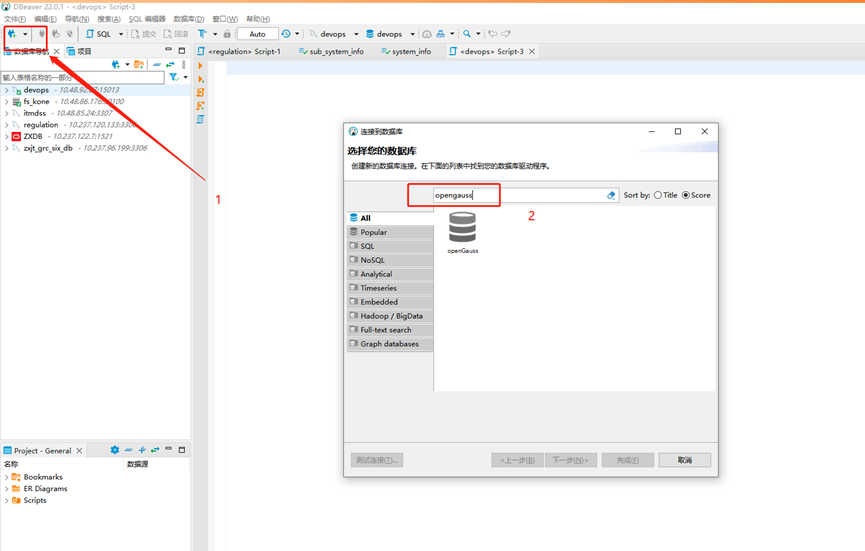Click execute statement in new tab icon
865x551 pixels.
point(200,79)
